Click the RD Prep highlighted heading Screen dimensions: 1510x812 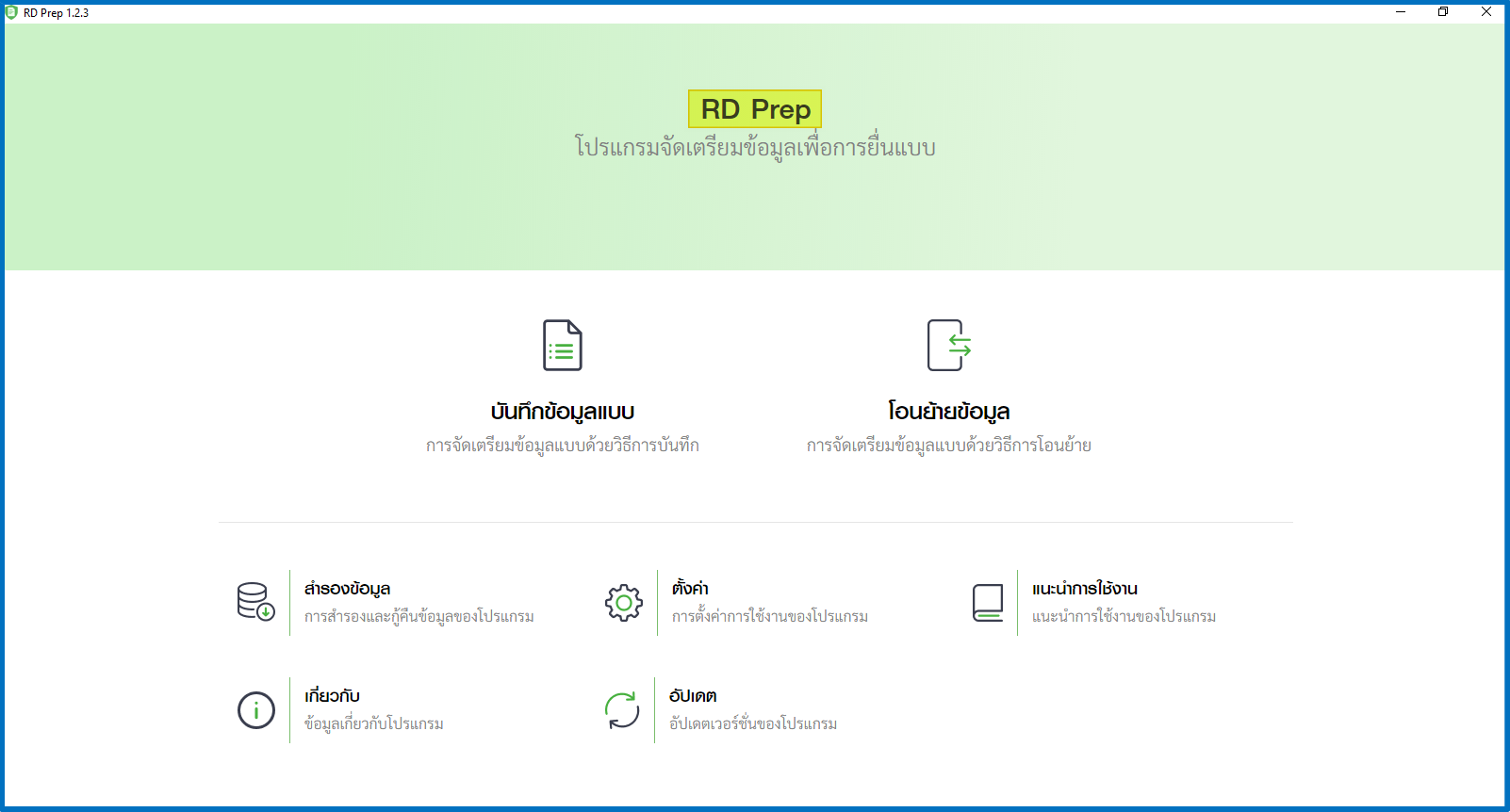[755, 109]
